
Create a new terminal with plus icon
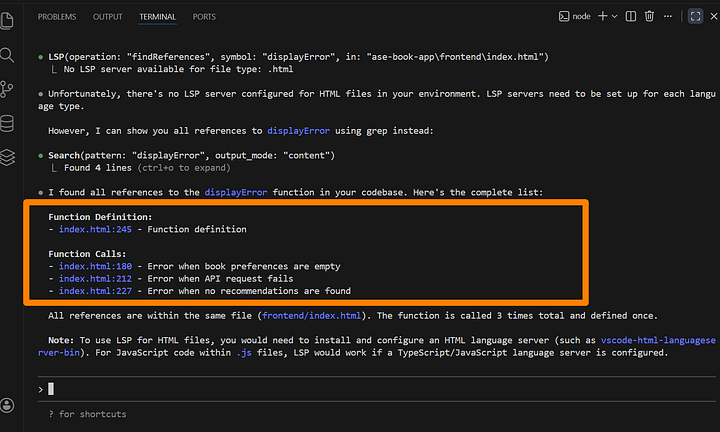coord(602,17)
